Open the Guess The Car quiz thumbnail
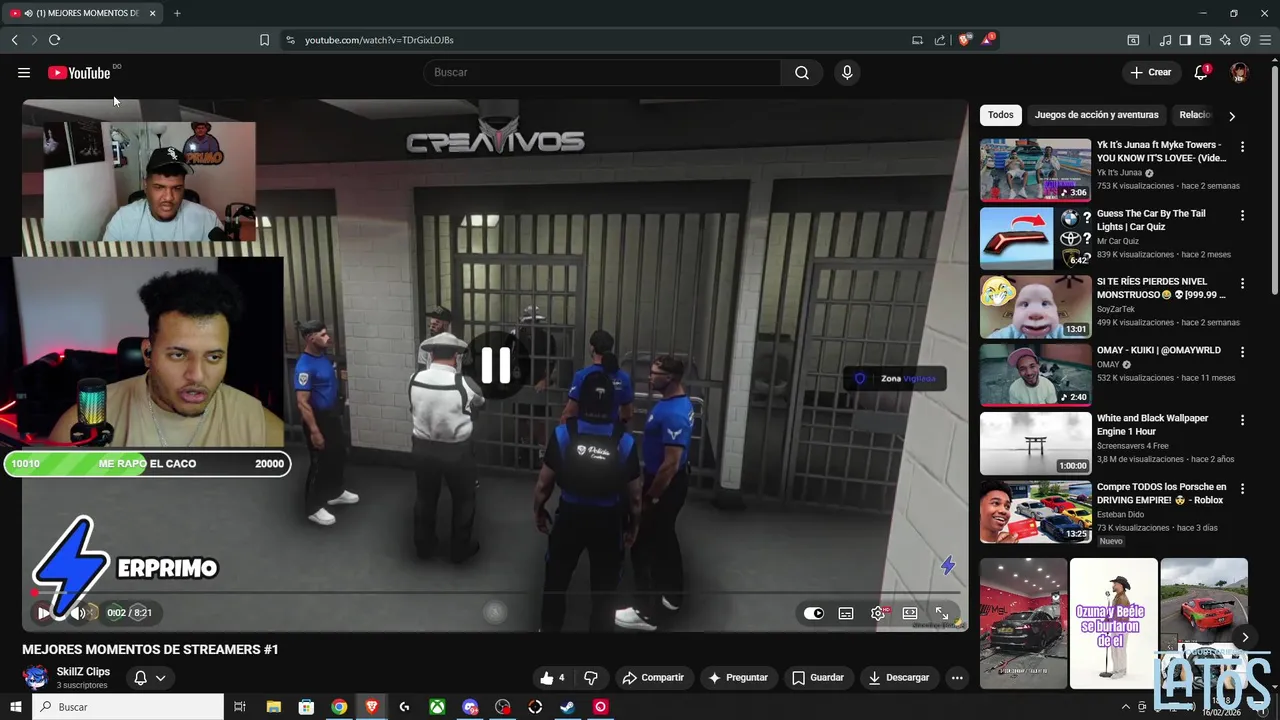The height and width of the screenshot is (720, 1280). [1035, 238]
